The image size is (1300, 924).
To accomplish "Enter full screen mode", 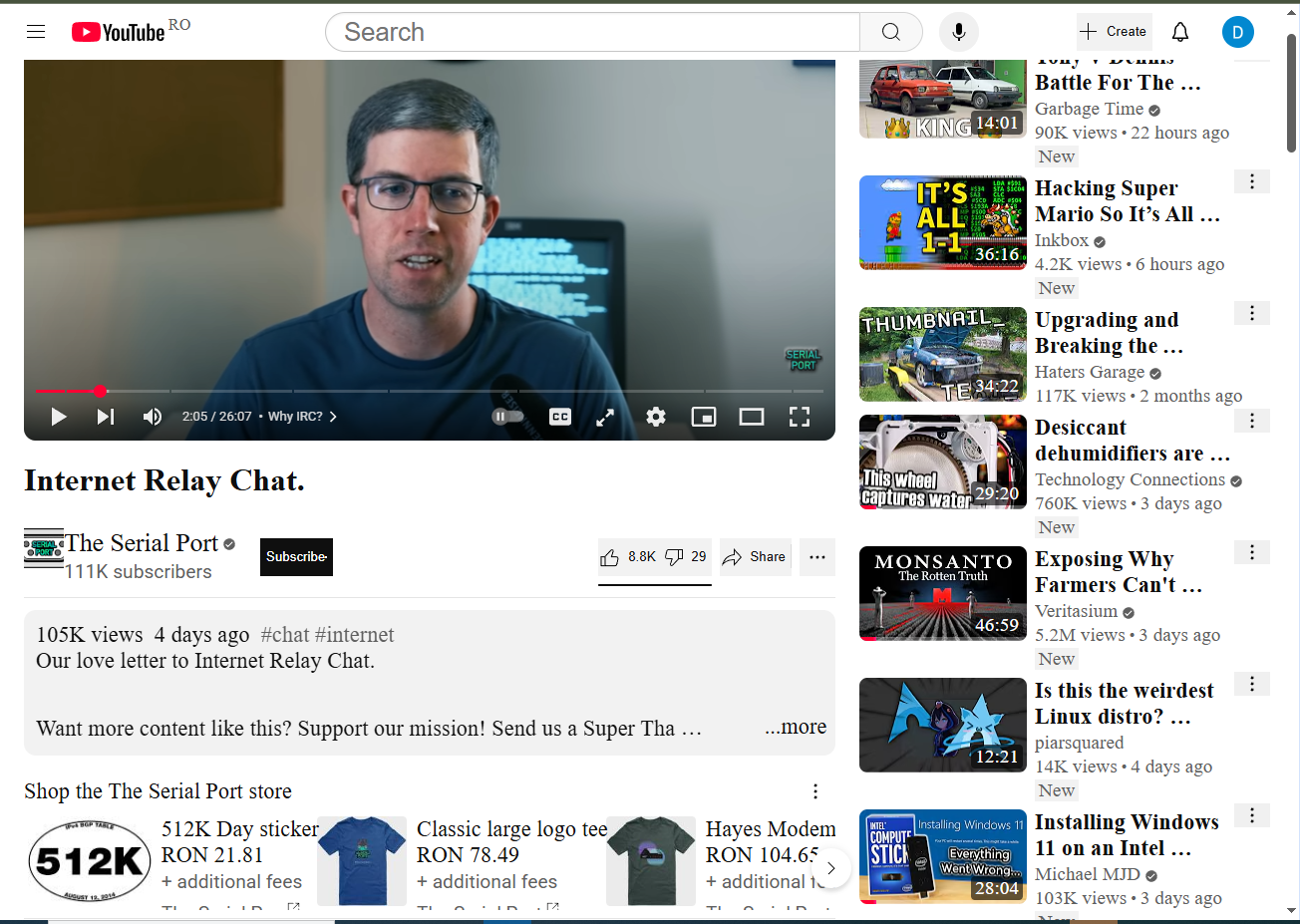I will [x=800, y=417].
